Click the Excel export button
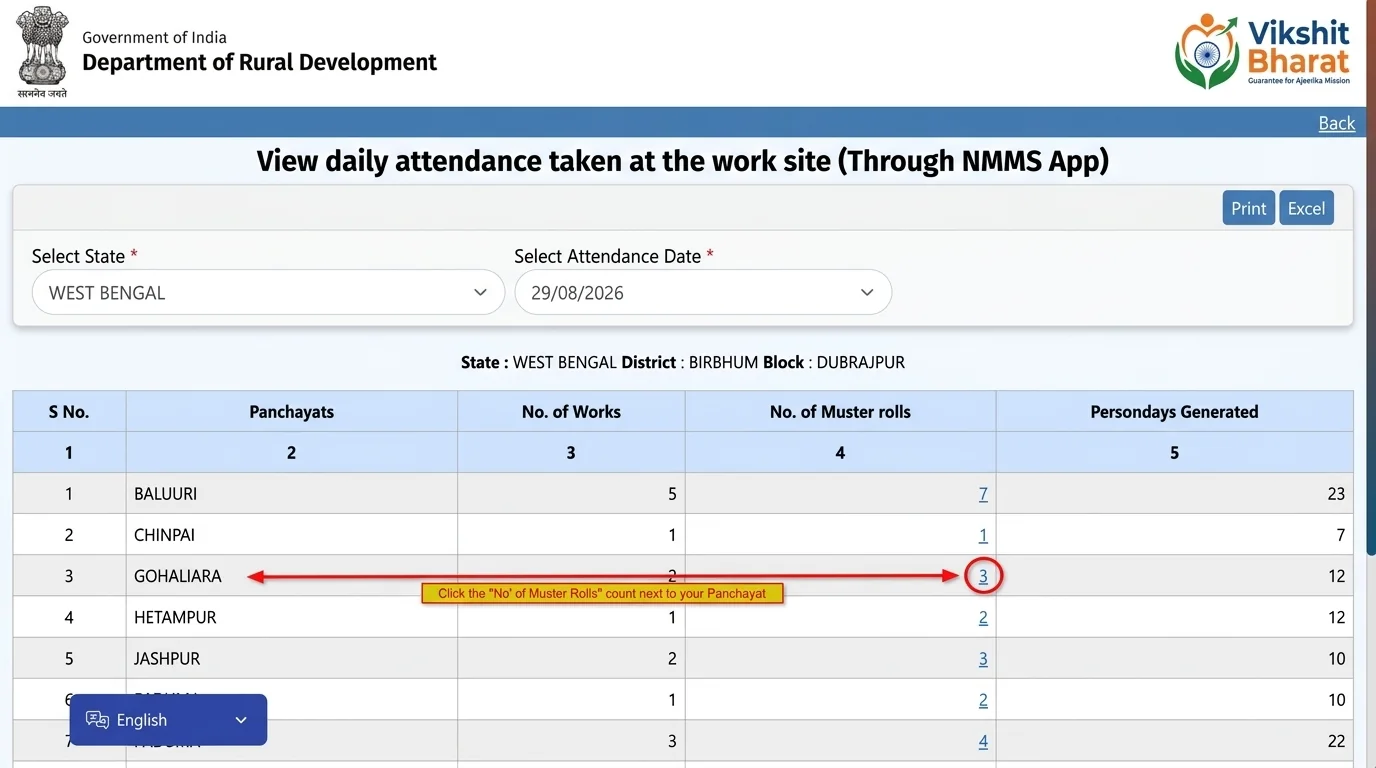Viewport: 1376px width, 768px height. pyautogui.click(x=1306, y=208)
